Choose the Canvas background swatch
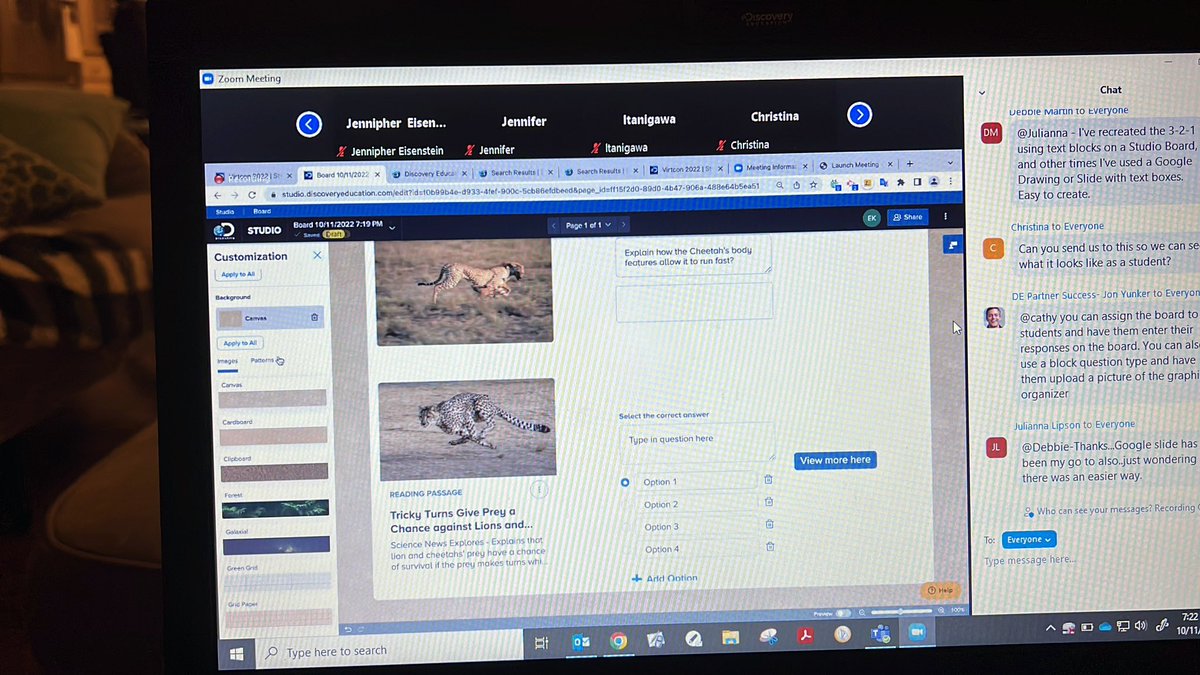 (x=273, y=398)
